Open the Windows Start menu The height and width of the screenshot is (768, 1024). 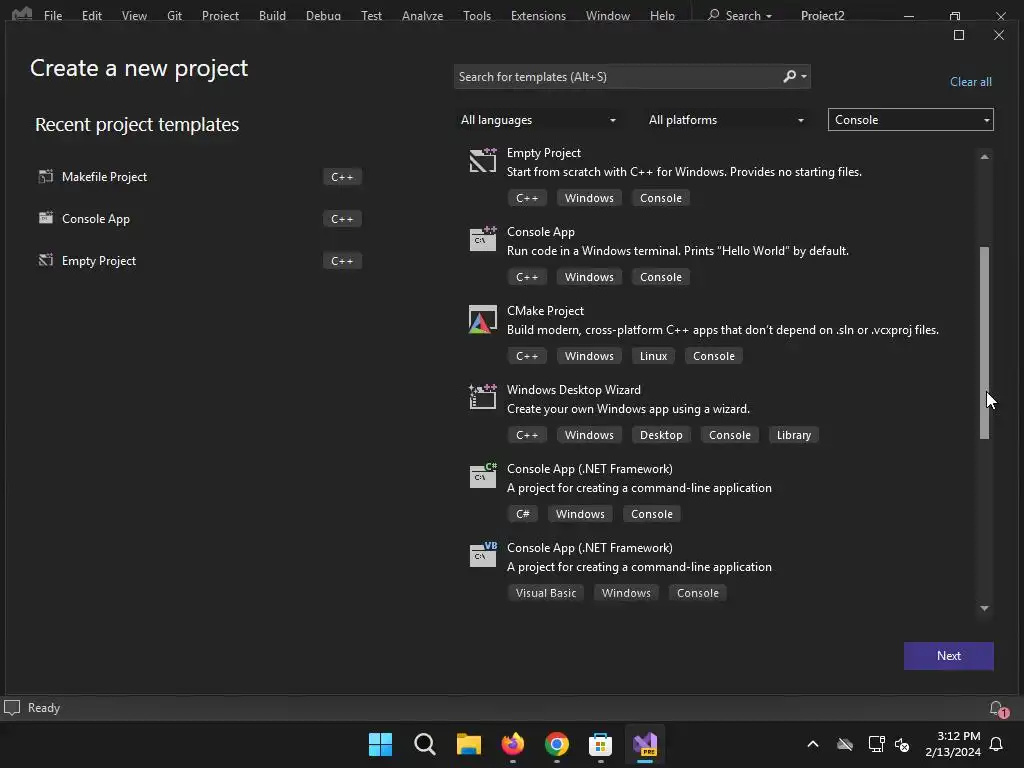(380, 744)
